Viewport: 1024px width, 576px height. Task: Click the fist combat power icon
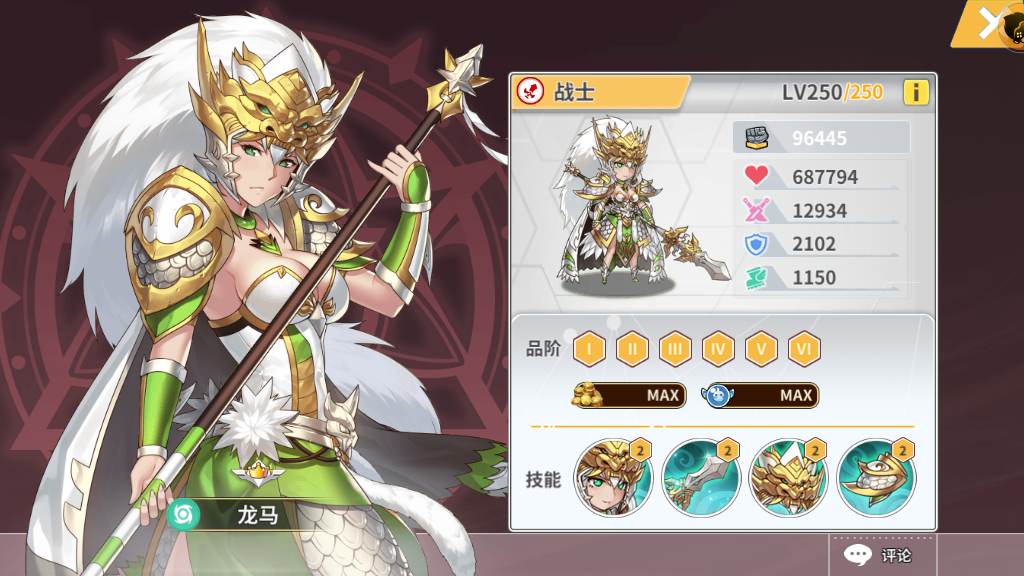tap(757, 138)
